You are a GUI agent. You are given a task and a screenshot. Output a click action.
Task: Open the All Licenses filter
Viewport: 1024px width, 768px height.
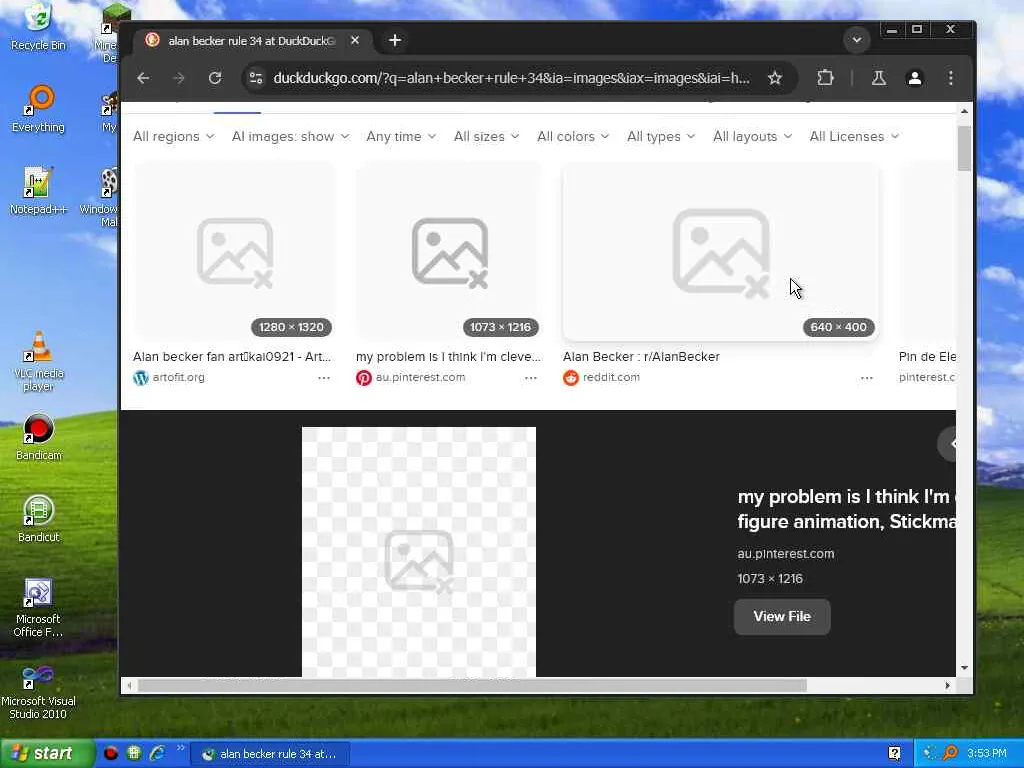854,136
